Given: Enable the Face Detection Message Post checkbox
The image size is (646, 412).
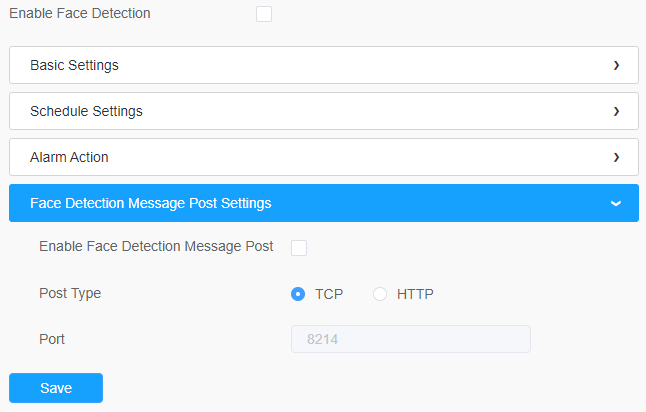Looking at the screenshot, I should click(299, 248).
